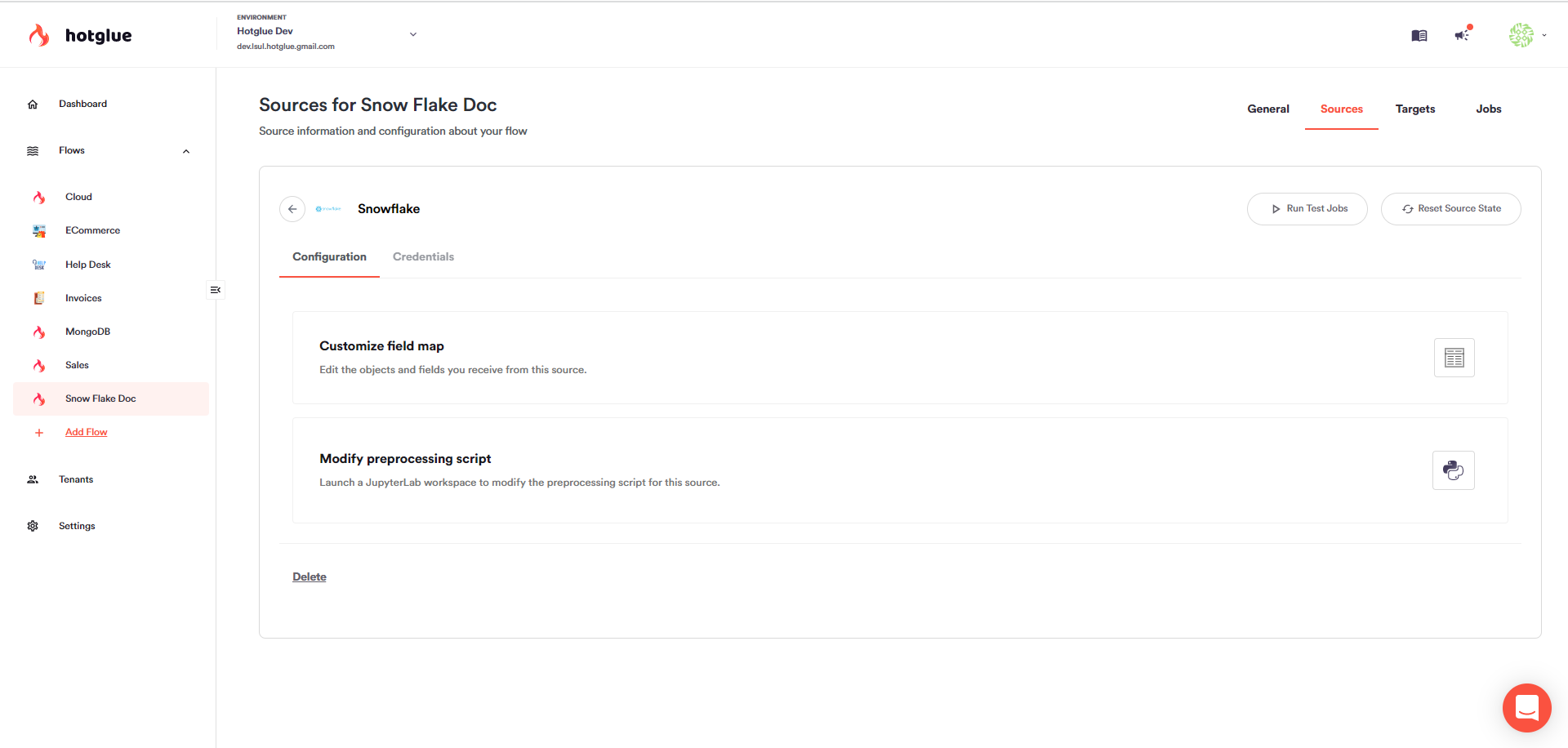Click the Snowflake source name
Screen dimensions: 1568x748
click(x=389, y=209)
